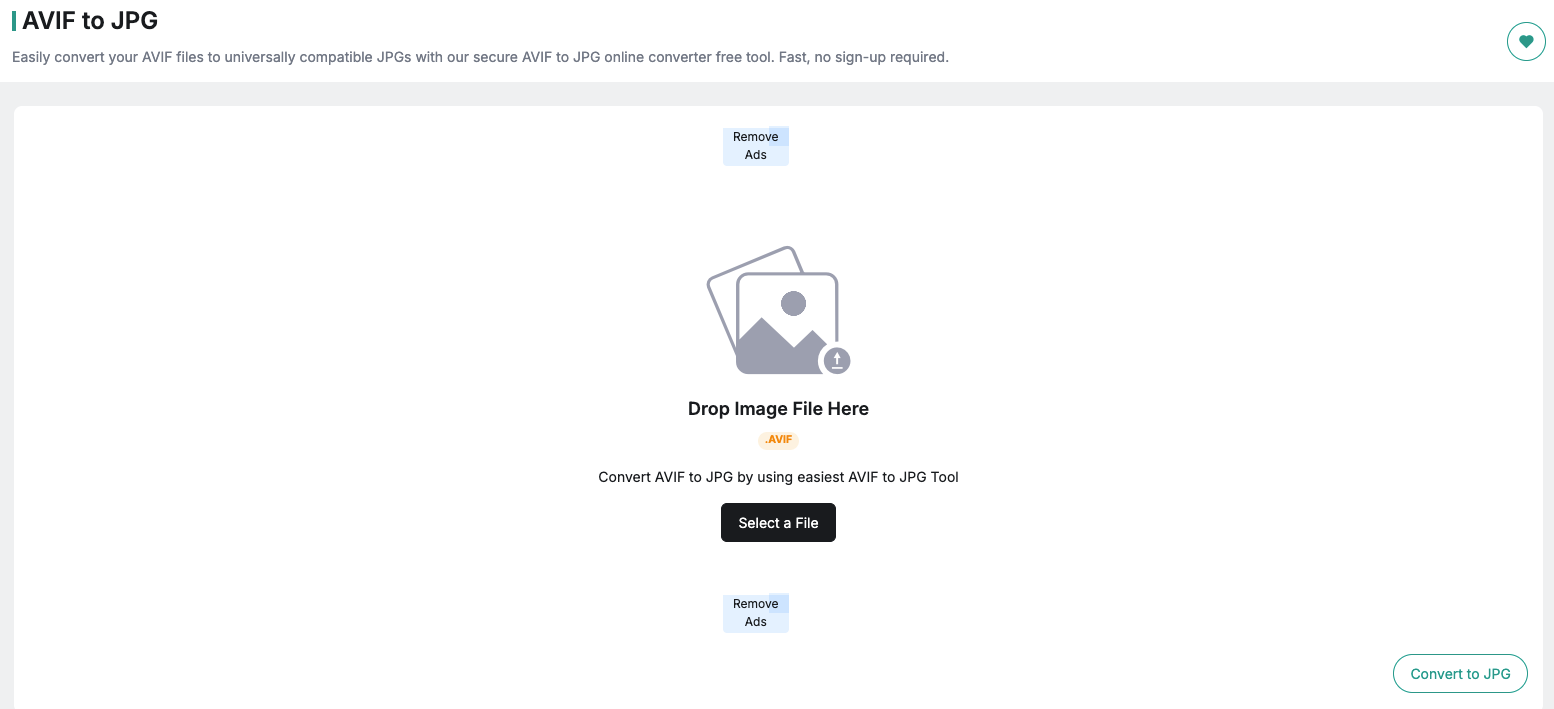Click the Drop Image File Here heading
The width and height of the screenshot is (1554, 709).
[778, 409]
